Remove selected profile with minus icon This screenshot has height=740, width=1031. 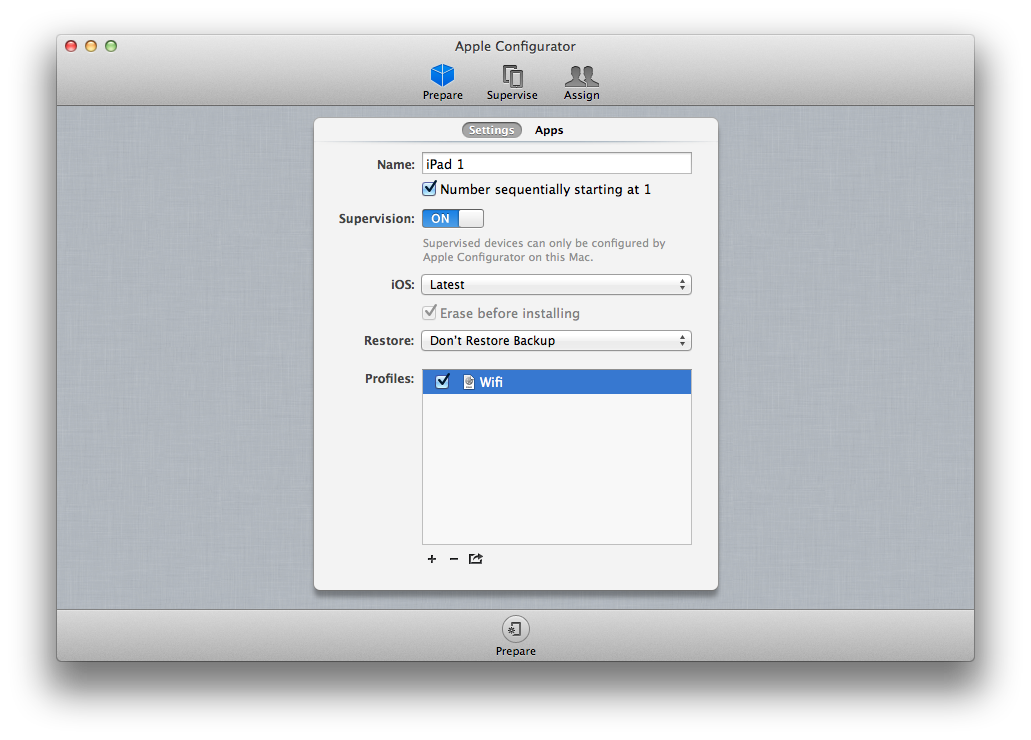(x=454, y=559)
